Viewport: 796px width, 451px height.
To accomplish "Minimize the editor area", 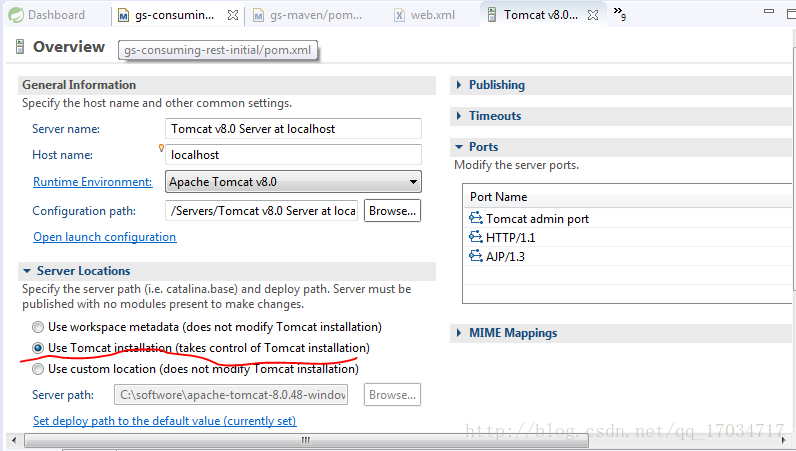I will point(769,11).
